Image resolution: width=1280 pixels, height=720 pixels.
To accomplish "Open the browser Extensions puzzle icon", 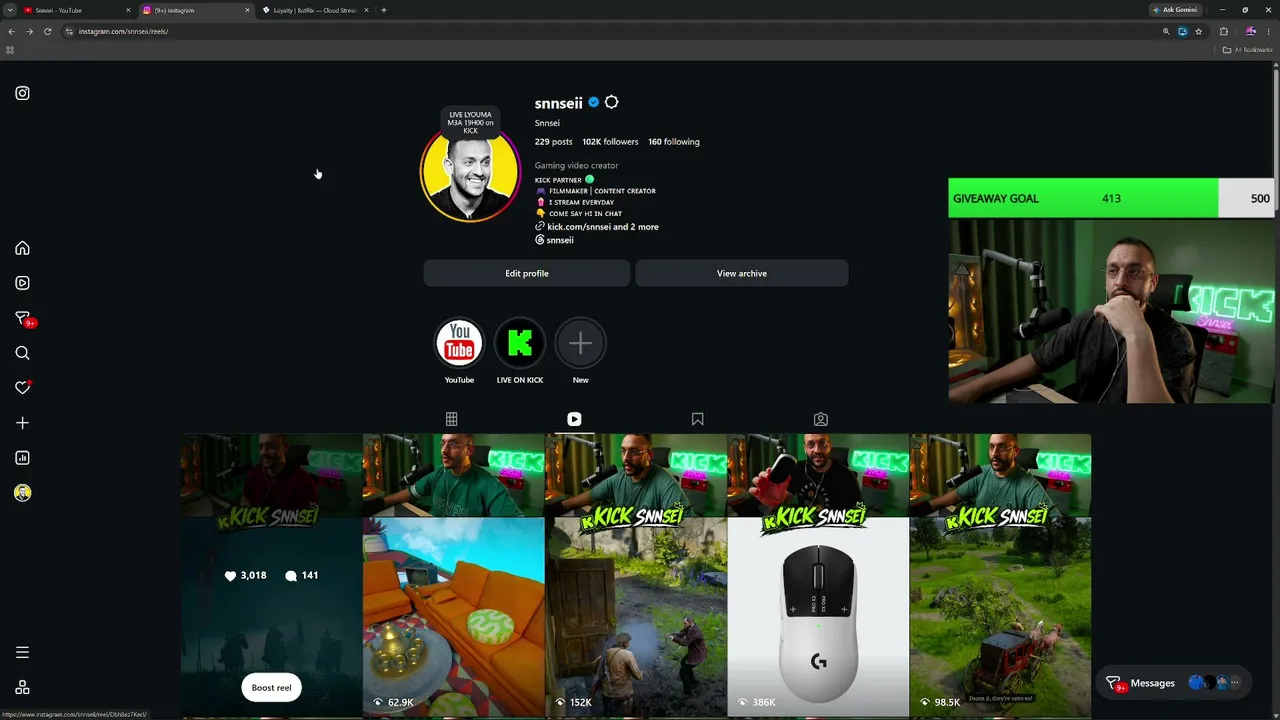I will [x=1223, y=31].
